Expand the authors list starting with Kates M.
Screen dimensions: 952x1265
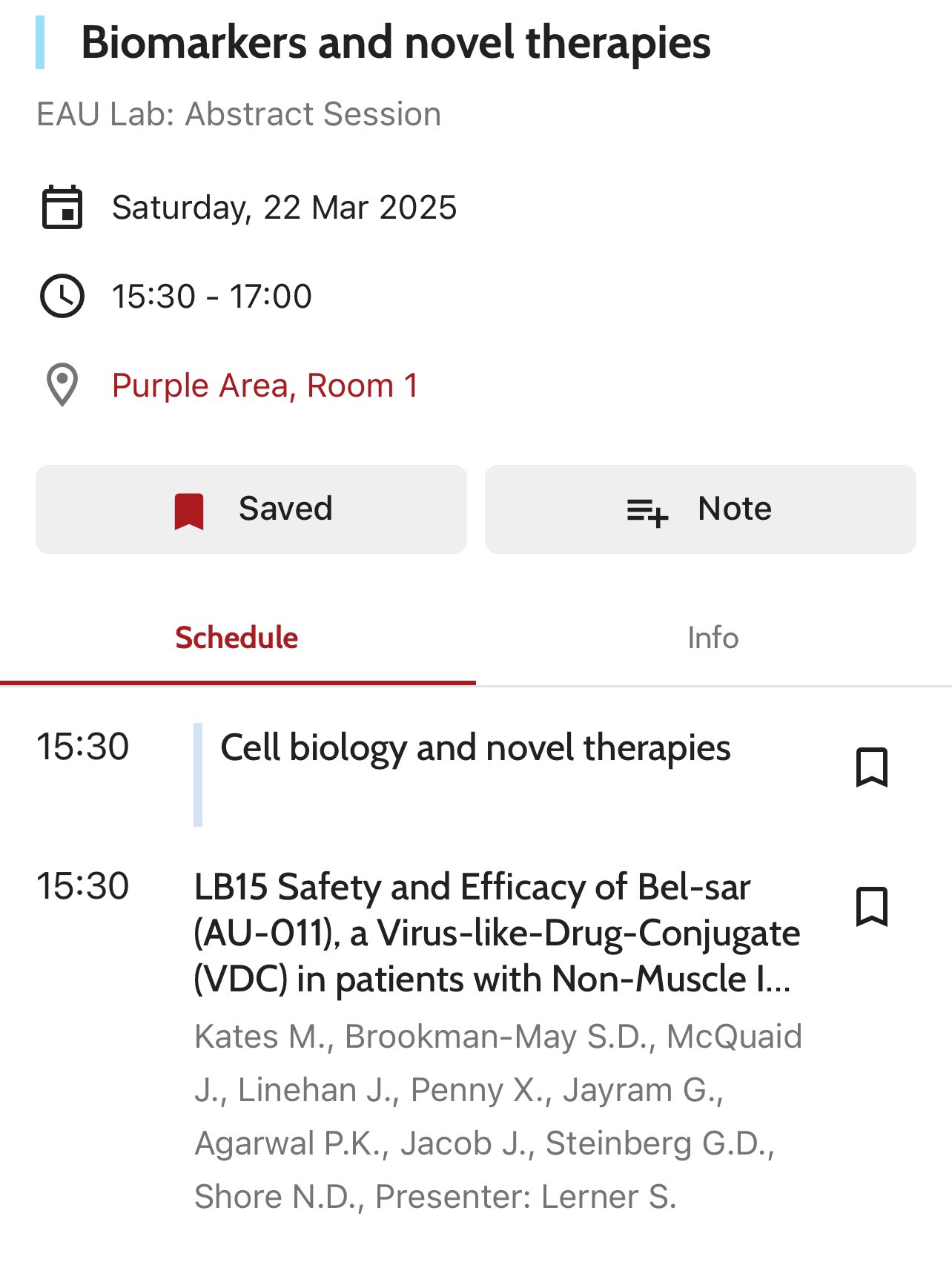498,1116
